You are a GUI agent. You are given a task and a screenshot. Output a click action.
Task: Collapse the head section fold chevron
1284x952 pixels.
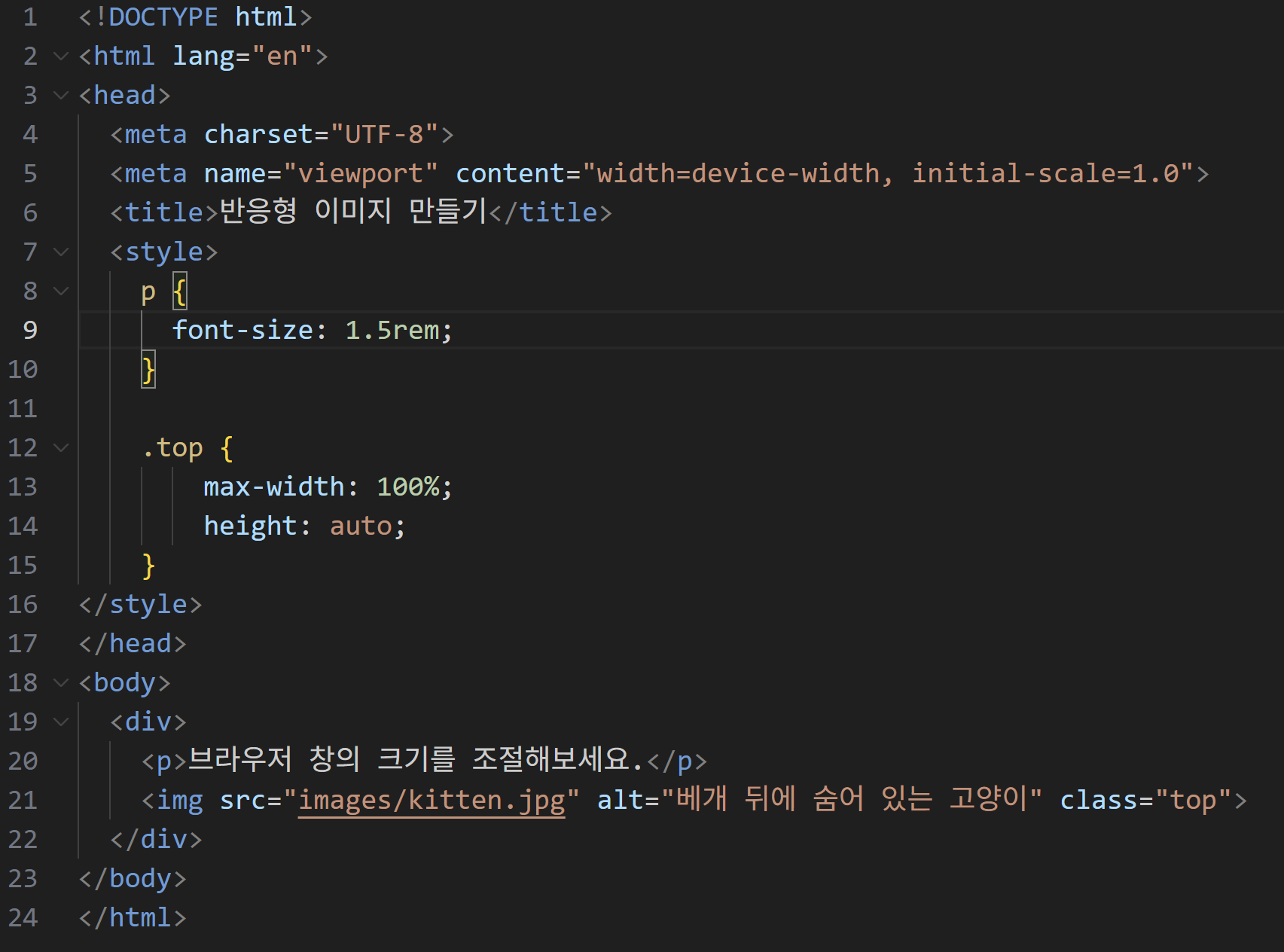(61, 95)
